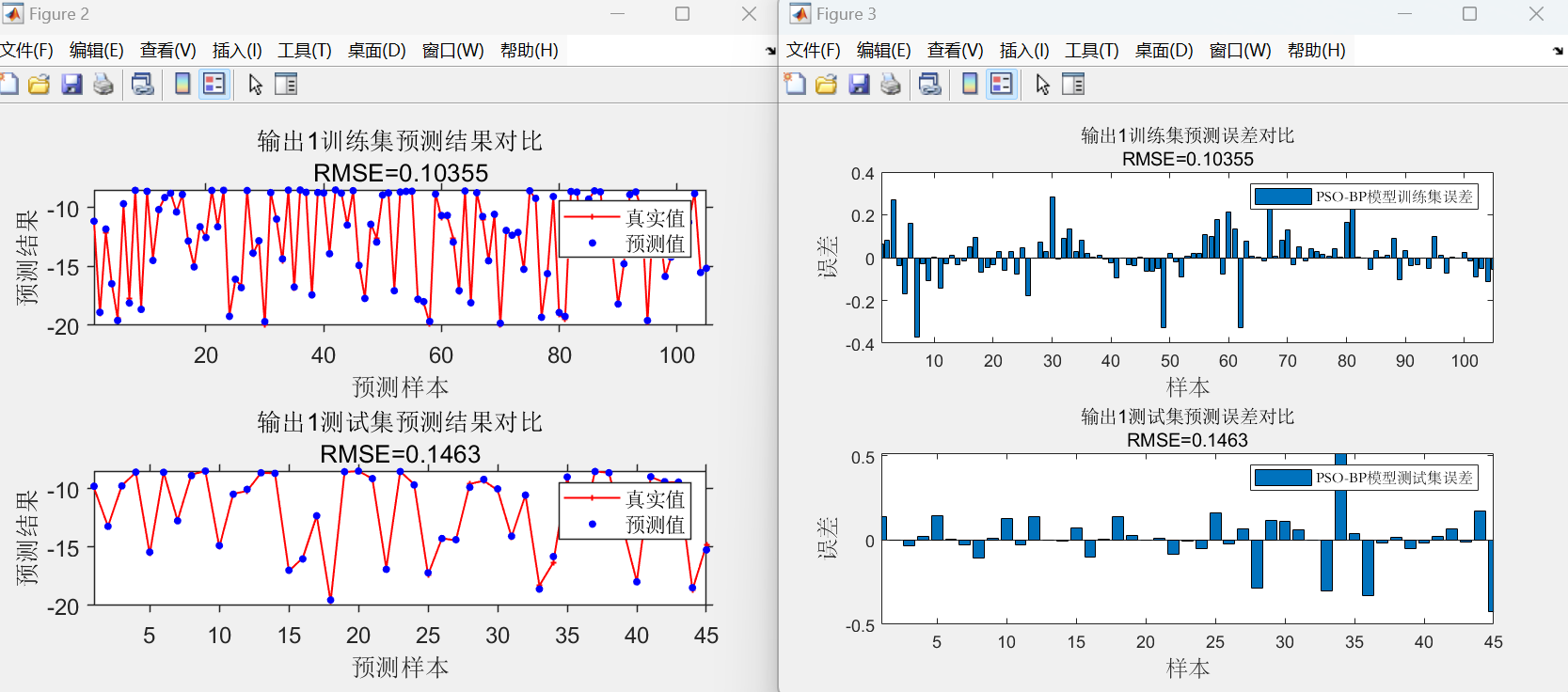1568x692 pixels.
Task: Toggle Link Plot in Figure 2 toolbar
Action: point(143,85)
